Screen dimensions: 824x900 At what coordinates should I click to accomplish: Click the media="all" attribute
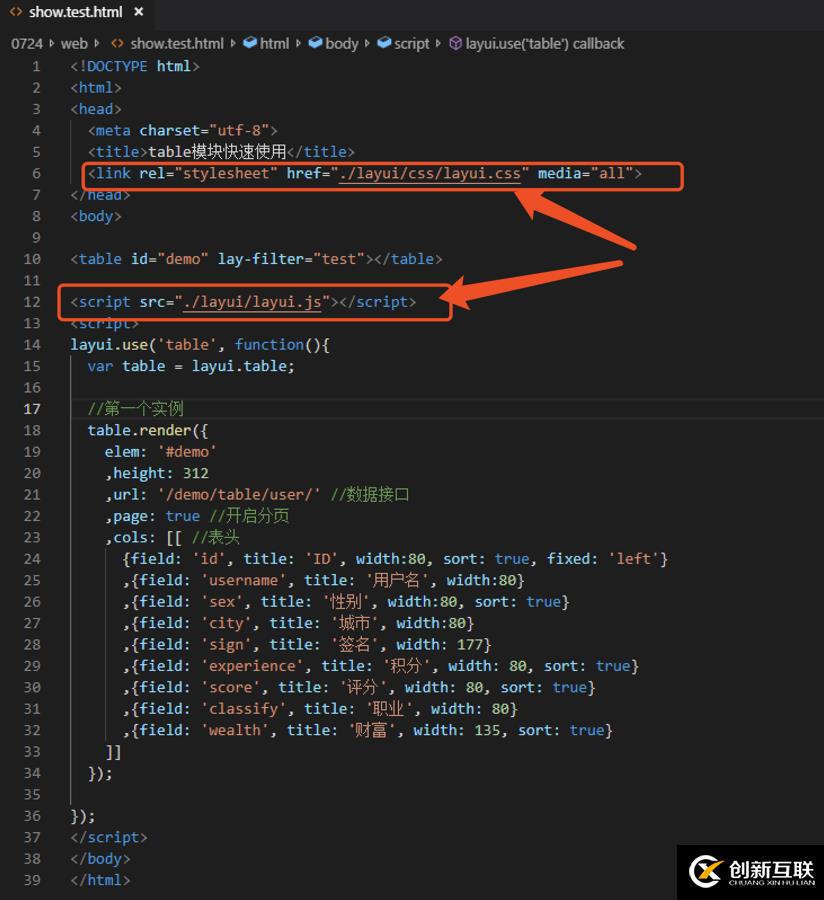(x=585, y=173)
